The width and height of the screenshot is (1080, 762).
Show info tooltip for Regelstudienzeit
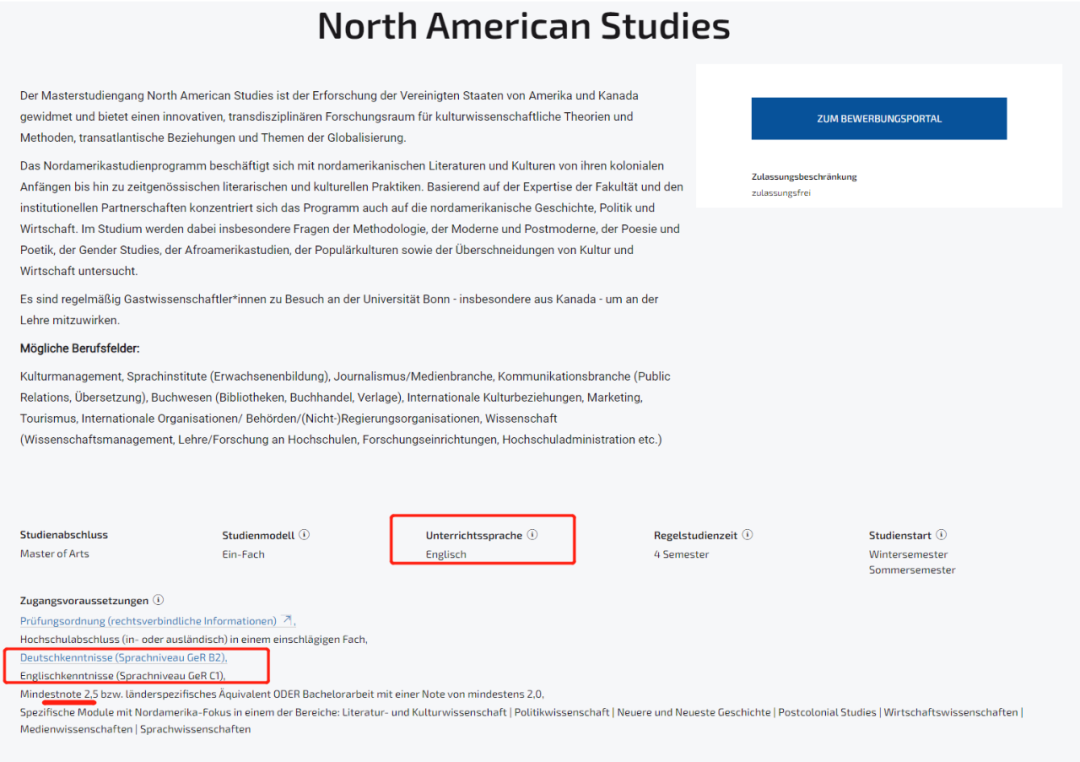[747, 535]
